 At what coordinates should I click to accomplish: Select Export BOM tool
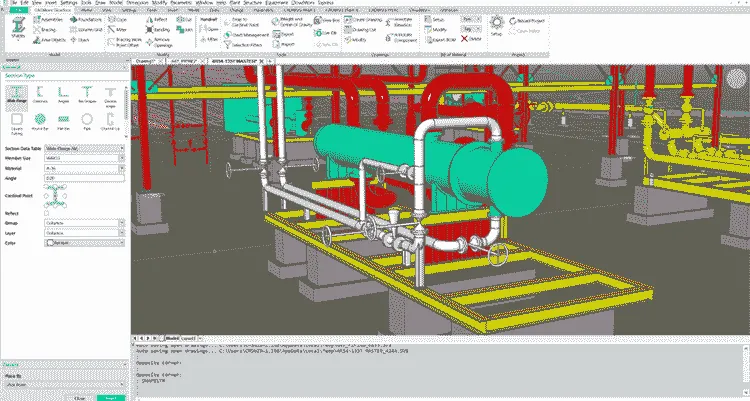pos(440,40)
